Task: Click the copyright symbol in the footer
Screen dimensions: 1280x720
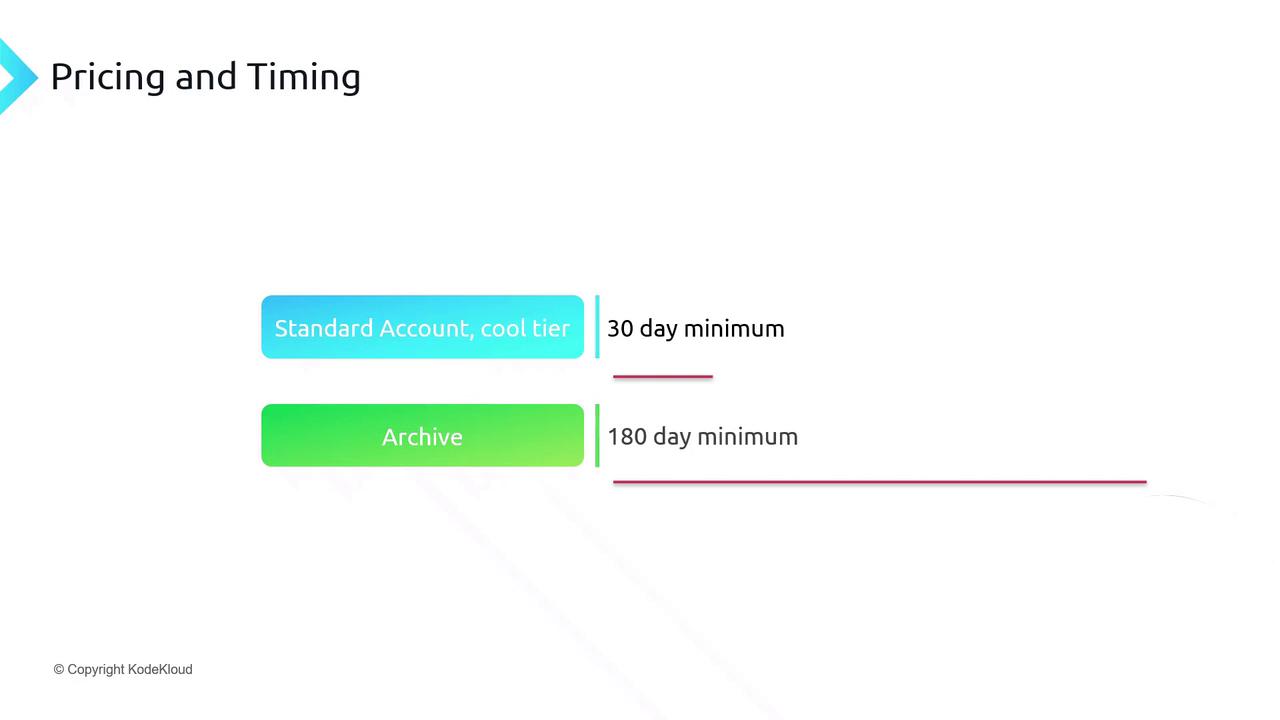Action: pos(59,669)
